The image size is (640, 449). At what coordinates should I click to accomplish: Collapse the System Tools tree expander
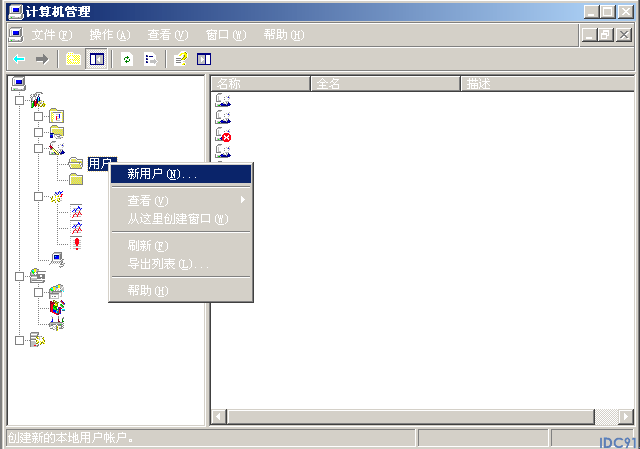[19, 100]
